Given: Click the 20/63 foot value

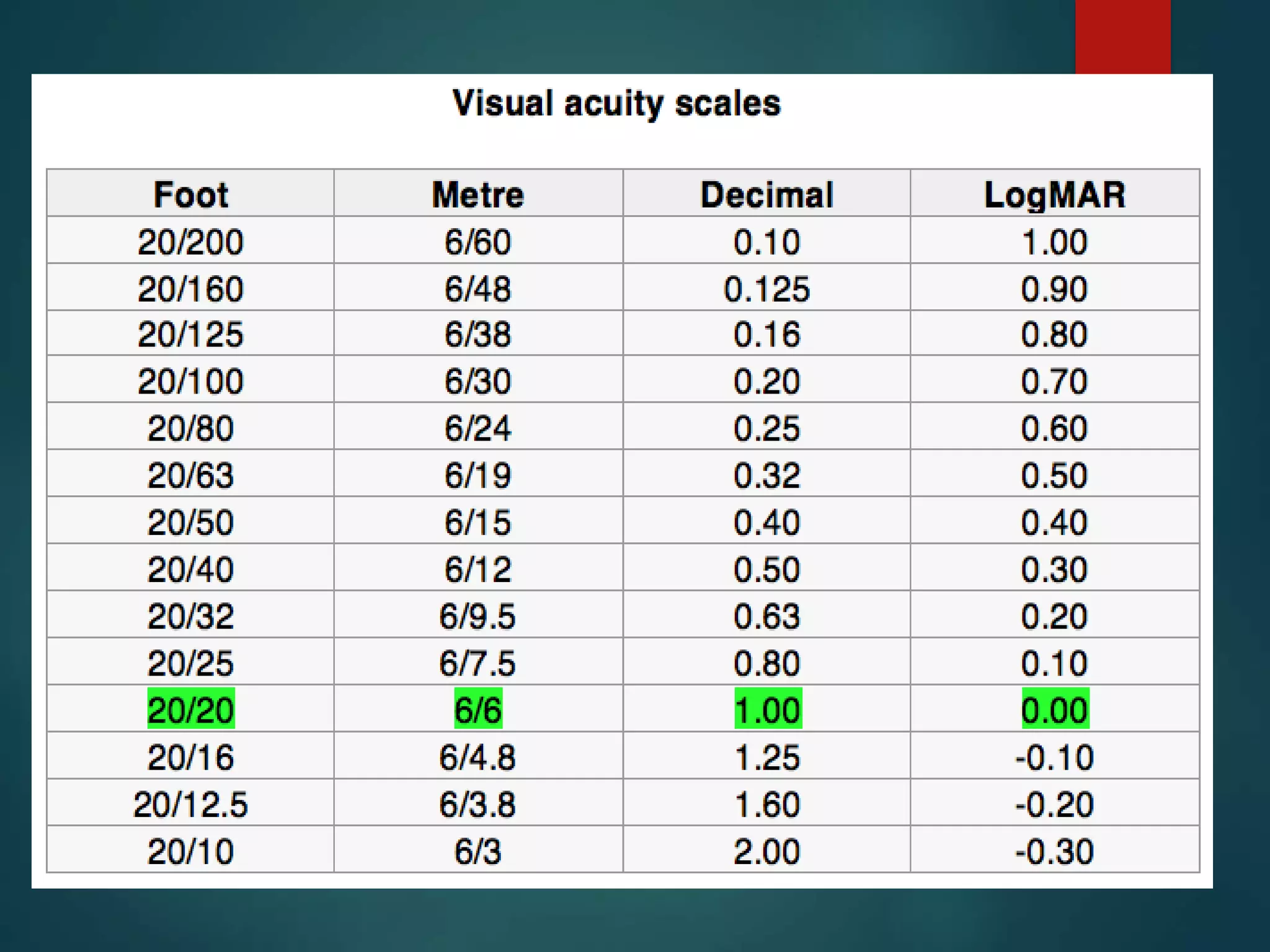Looking at the screenshot, I should pos(190,475).
